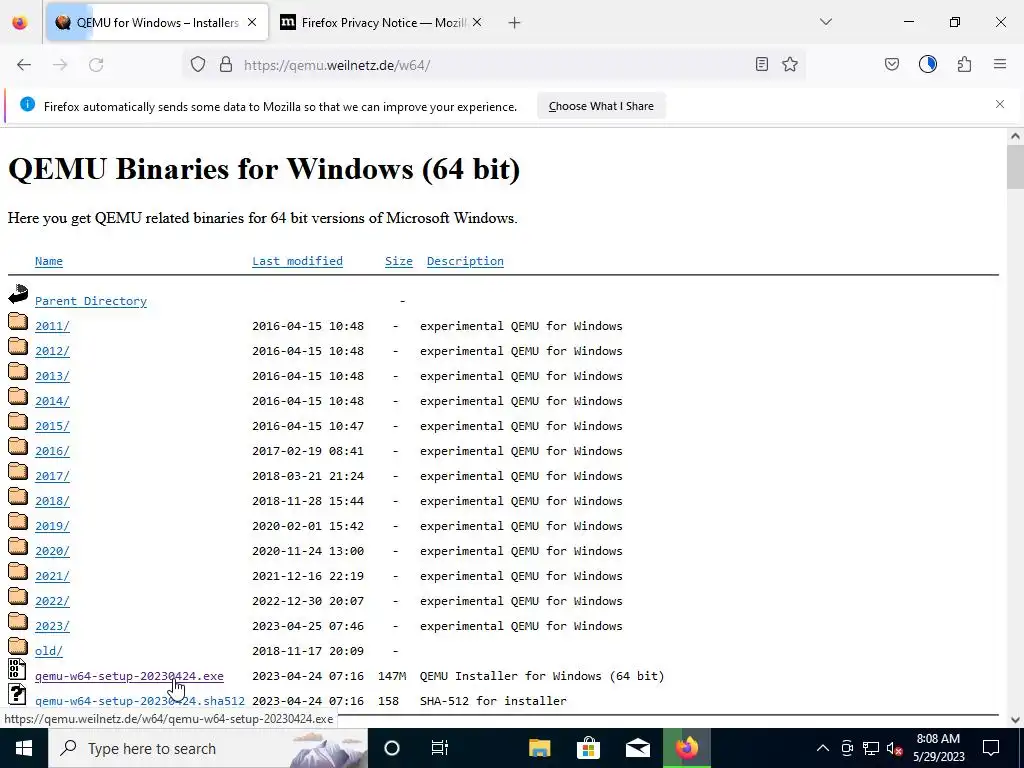Switch to Firefox Privacy Notice tab

click(x=381, y=23)
